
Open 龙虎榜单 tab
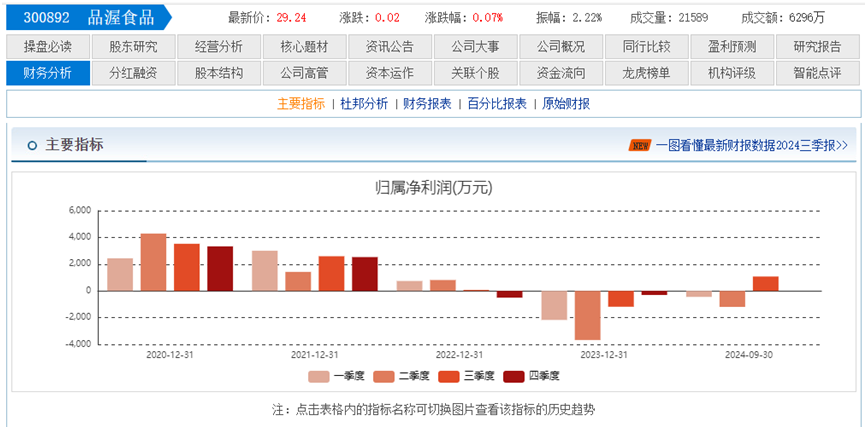[x=646, y=73]
